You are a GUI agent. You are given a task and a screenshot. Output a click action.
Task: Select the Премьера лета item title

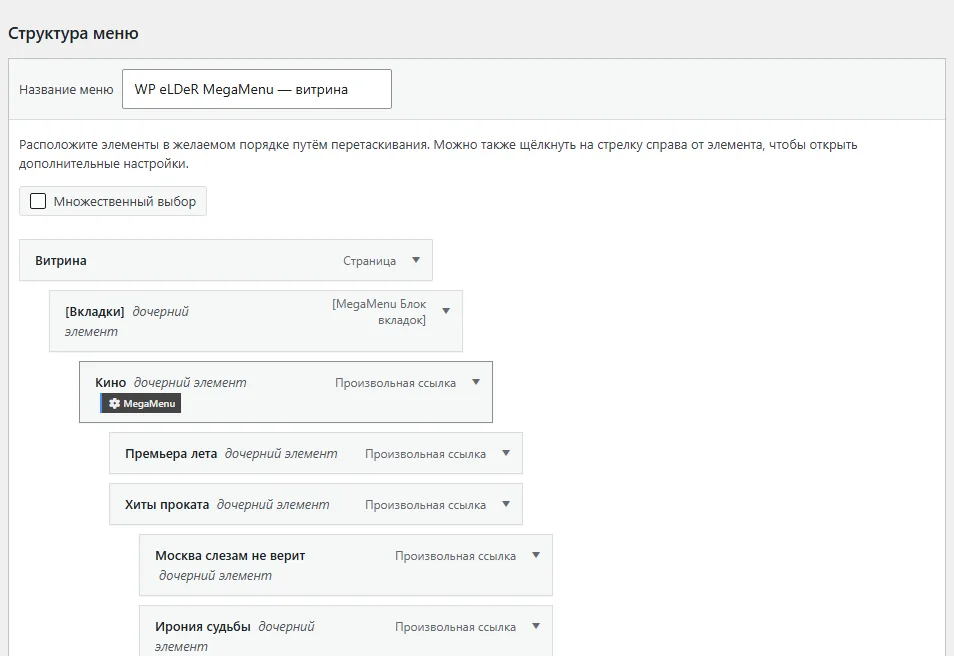point(171,454)
